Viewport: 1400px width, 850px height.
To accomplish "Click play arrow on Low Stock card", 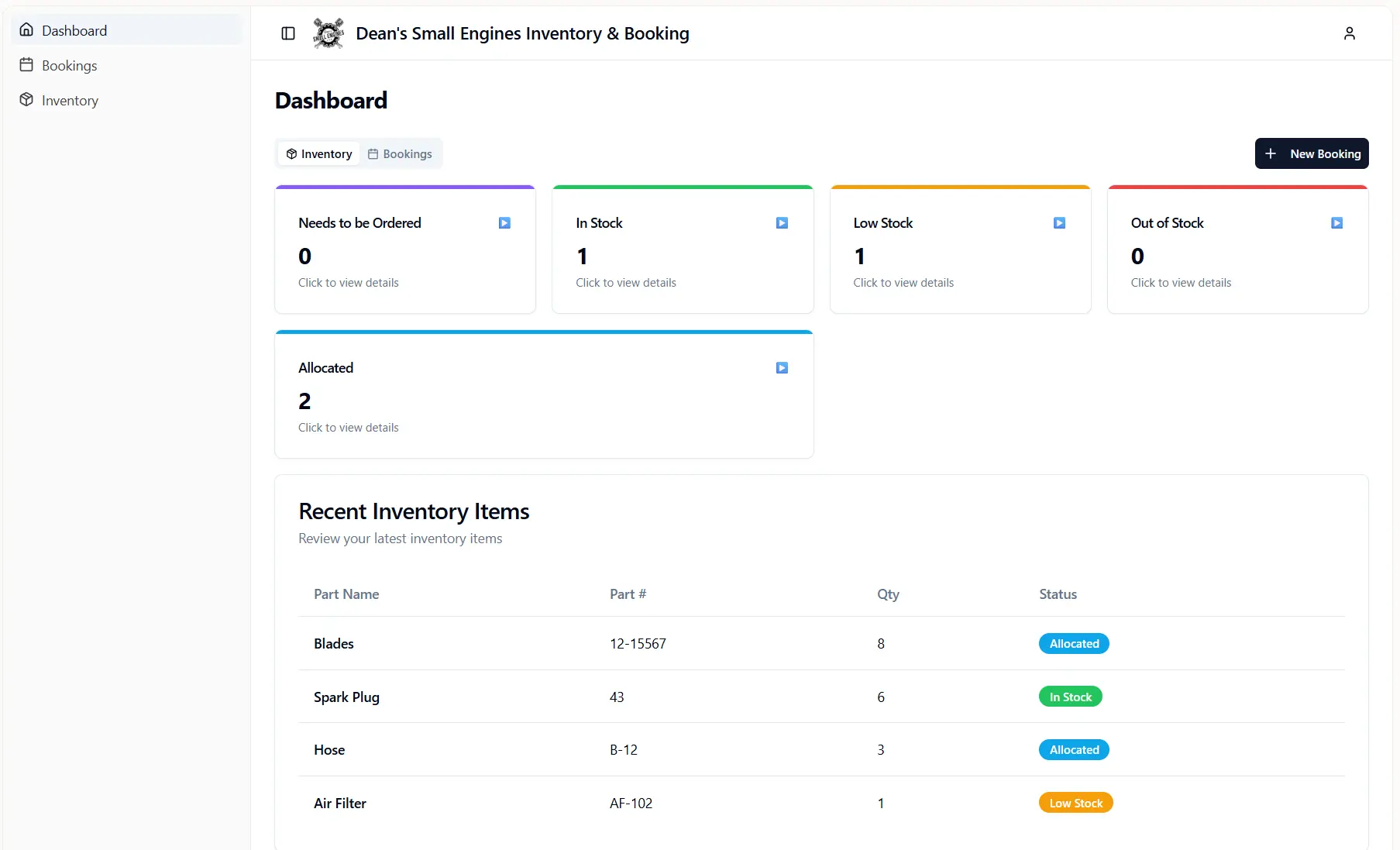I will [x=1059, y=223].
